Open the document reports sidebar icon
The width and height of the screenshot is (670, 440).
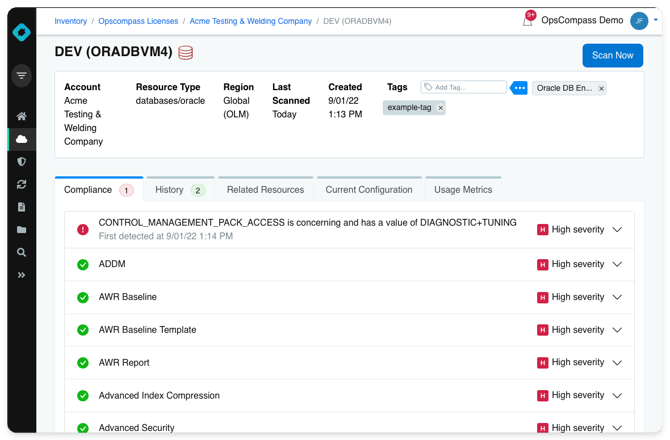pyautogui.click(x=21, y=207)
